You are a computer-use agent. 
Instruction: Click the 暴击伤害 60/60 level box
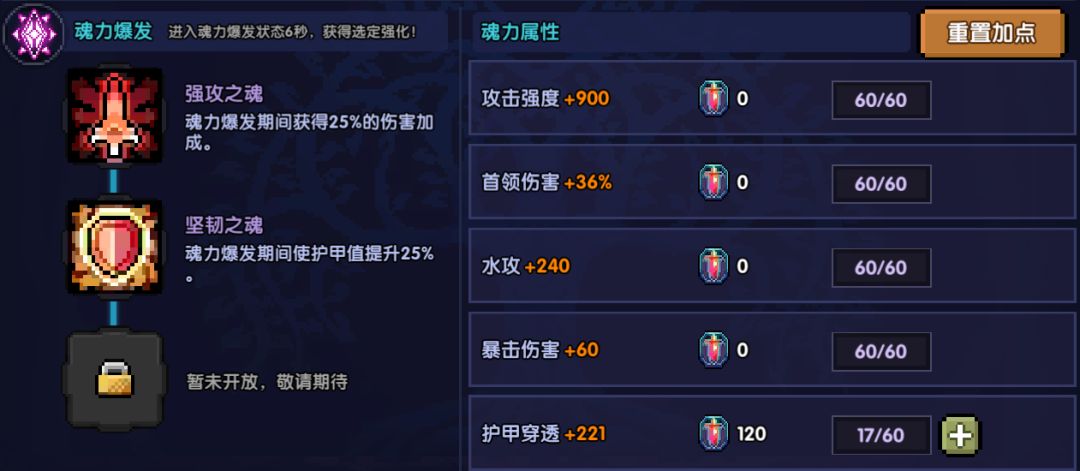(881, 352)
